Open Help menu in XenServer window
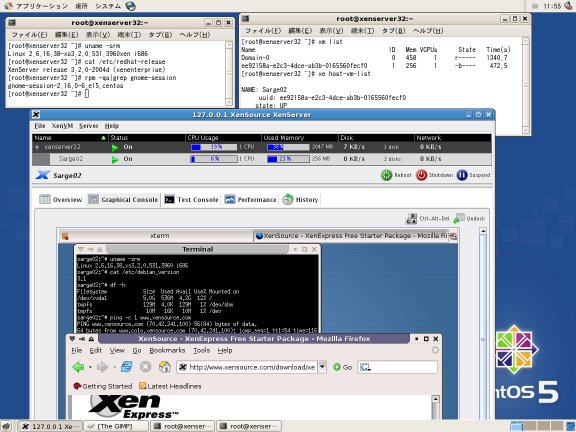The height and width of the screenshot is (432, 576). (112, 126)
